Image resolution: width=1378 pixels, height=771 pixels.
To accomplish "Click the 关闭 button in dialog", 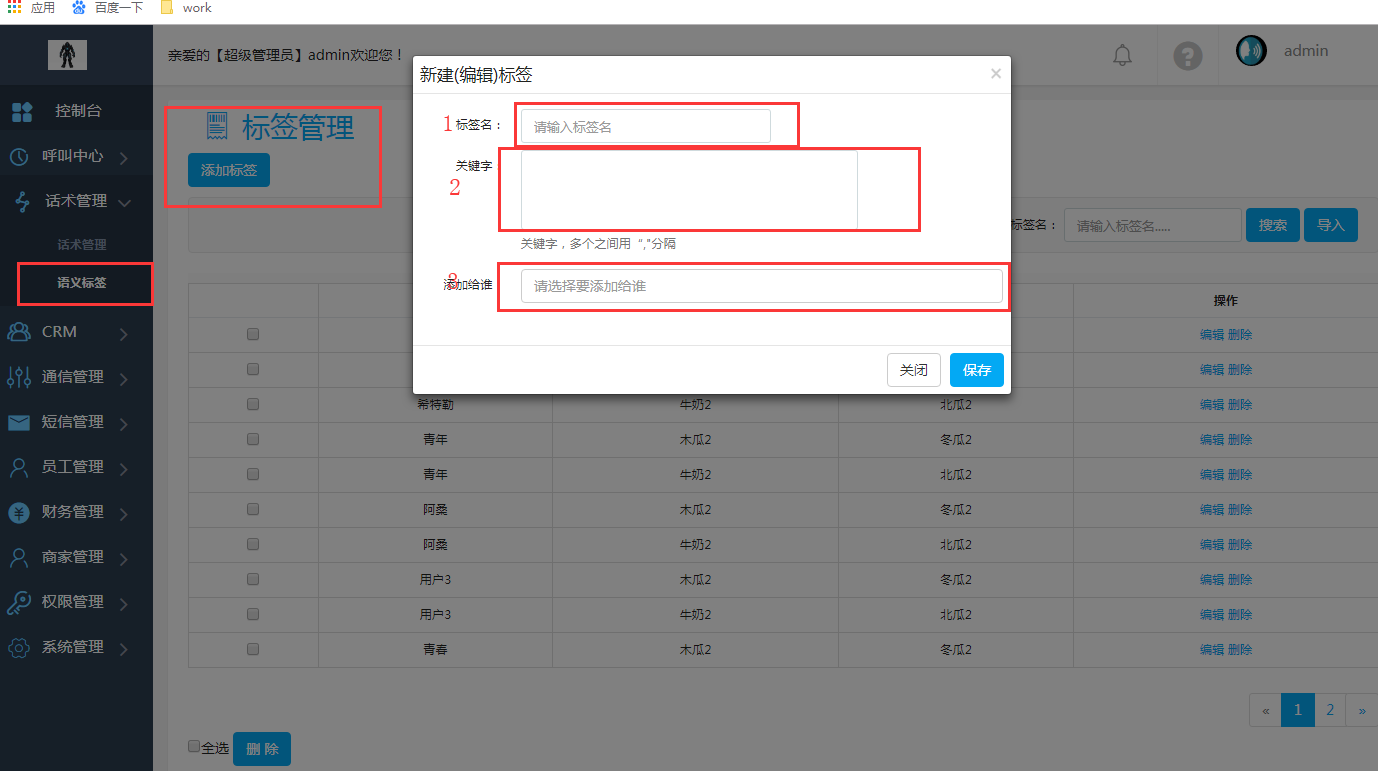I will point(913,370).
